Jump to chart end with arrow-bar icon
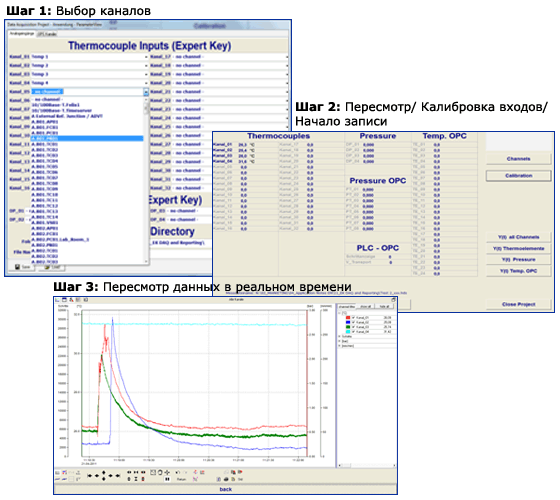The height and width of the screenshot is (500, 560). point(118,476)
